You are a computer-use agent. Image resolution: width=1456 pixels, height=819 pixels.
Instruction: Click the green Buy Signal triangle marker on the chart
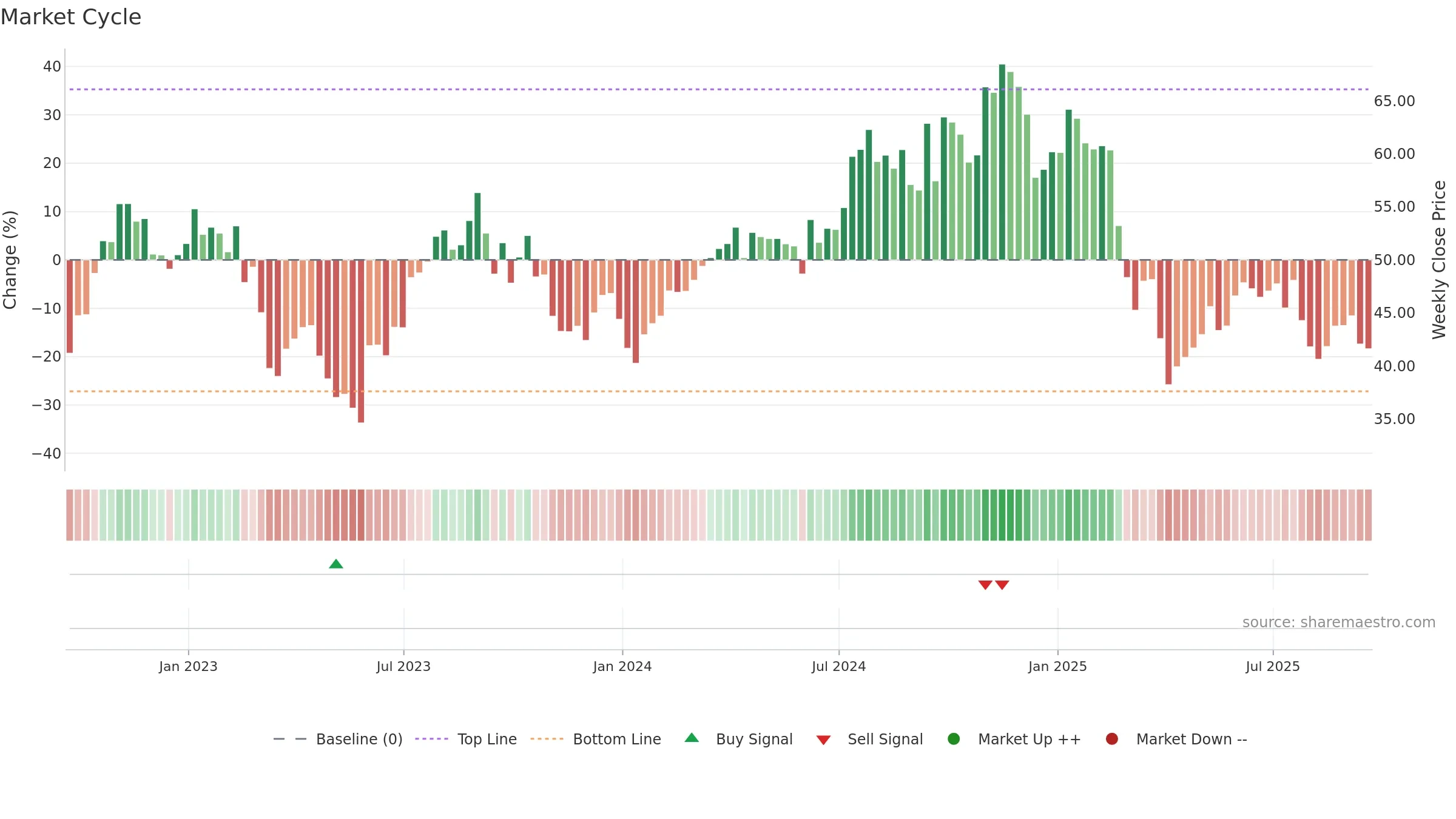tap(336, 564)
